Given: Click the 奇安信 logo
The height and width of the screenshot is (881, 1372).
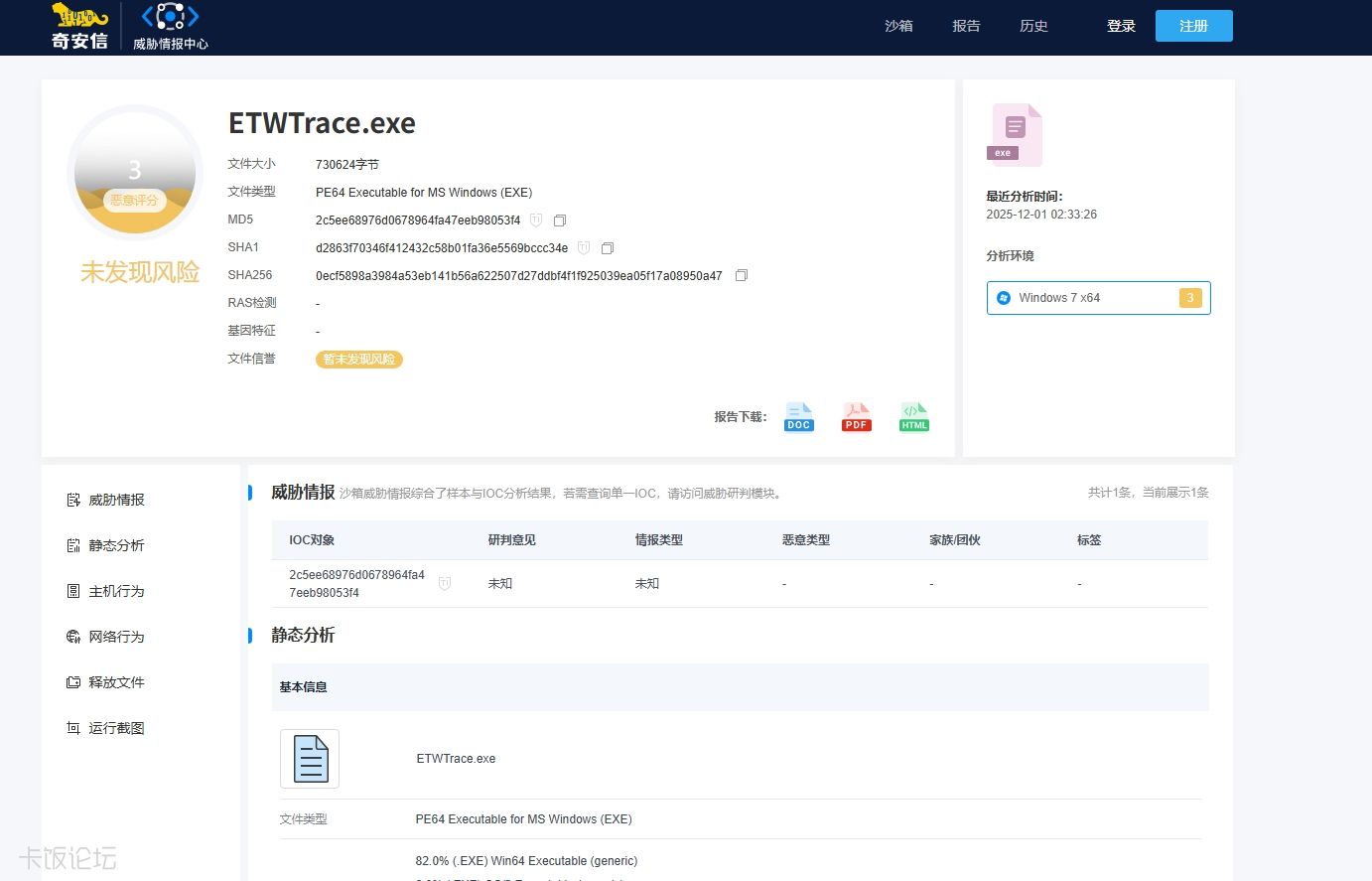Looking at the screenshot, I should point(78,26).
